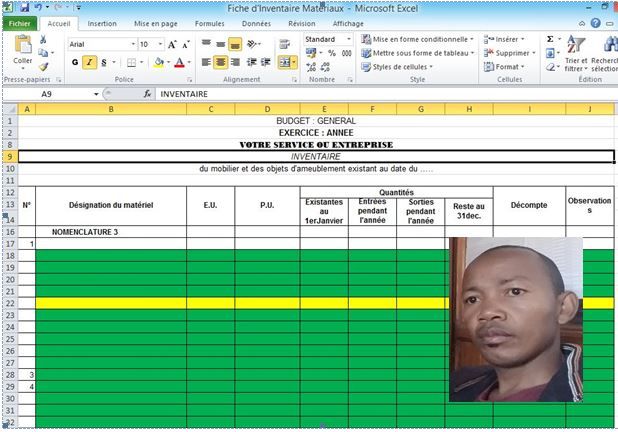The image size is (618, 432).
Task: Toggle underline S formatting
Action: pos(104,62)
